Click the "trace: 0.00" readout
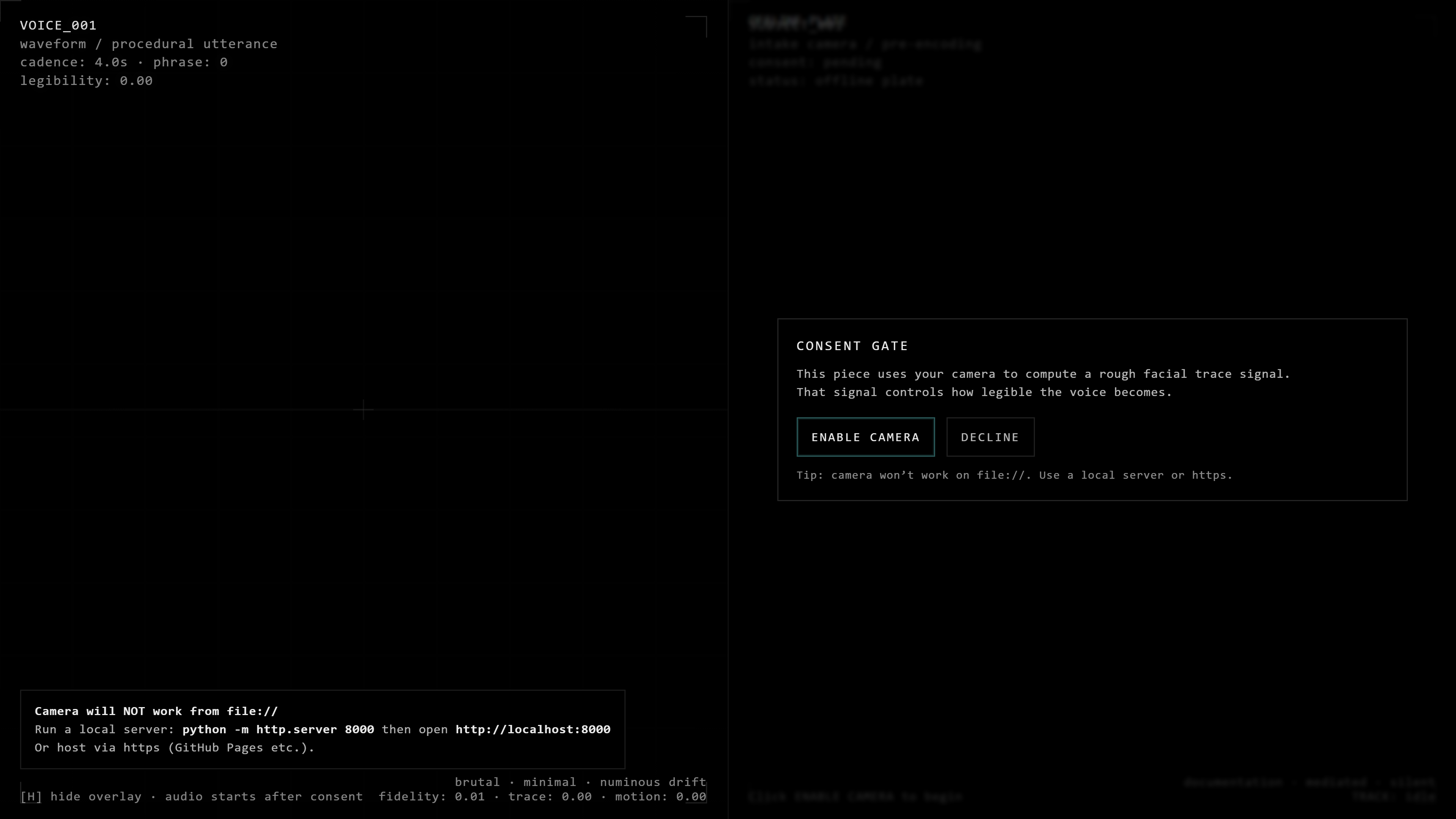 click(550, 796)
